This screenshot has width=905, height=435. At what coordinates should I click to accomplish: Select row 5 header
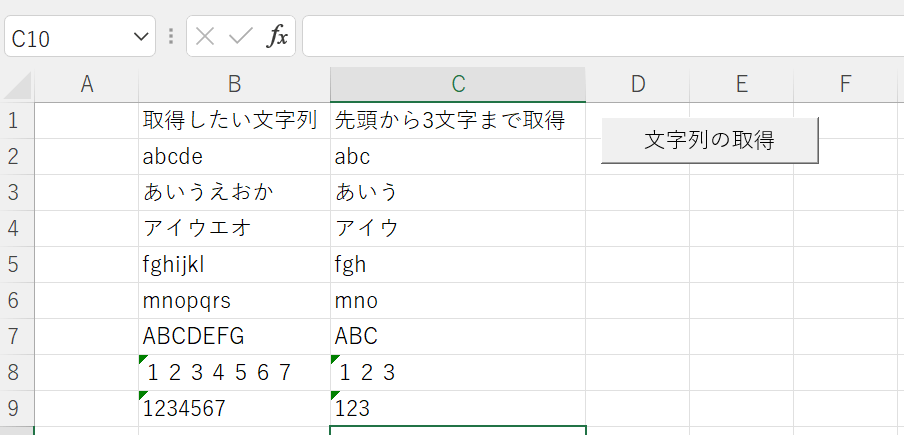(15, 265)
